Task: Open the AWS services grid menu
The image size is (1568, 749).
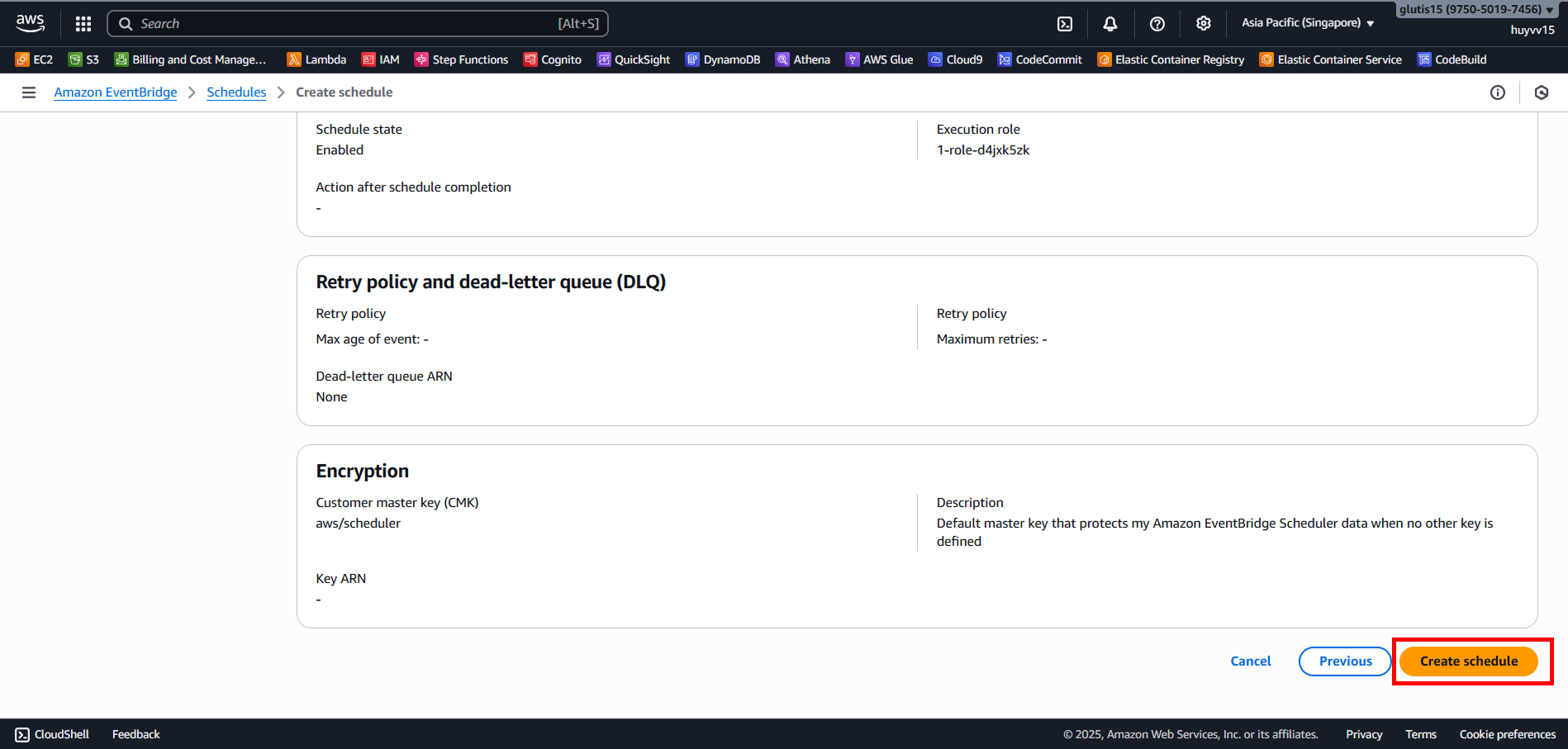Action: [x=83, y=24]
